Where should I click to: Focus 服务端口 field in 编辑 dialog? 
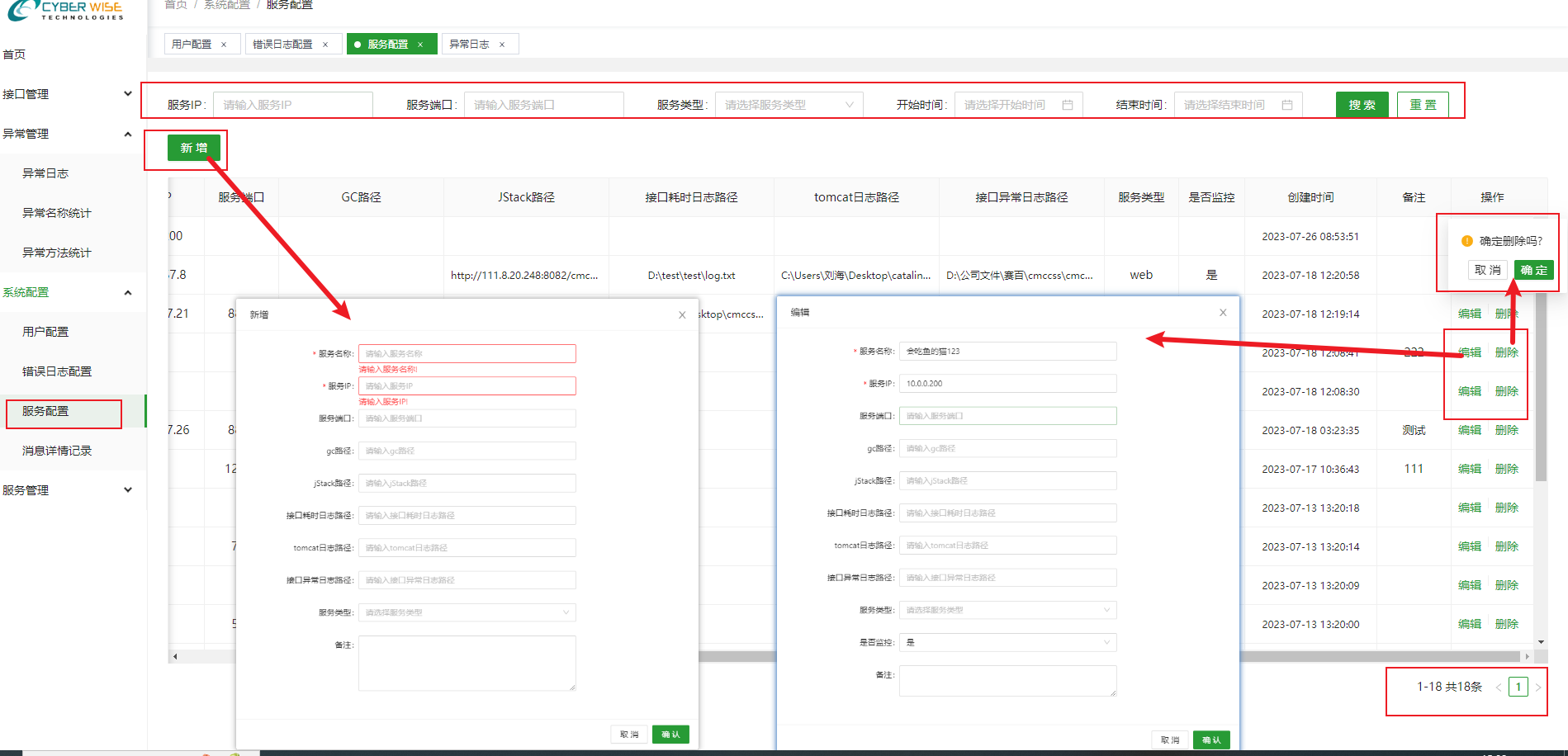[1007, 416]
